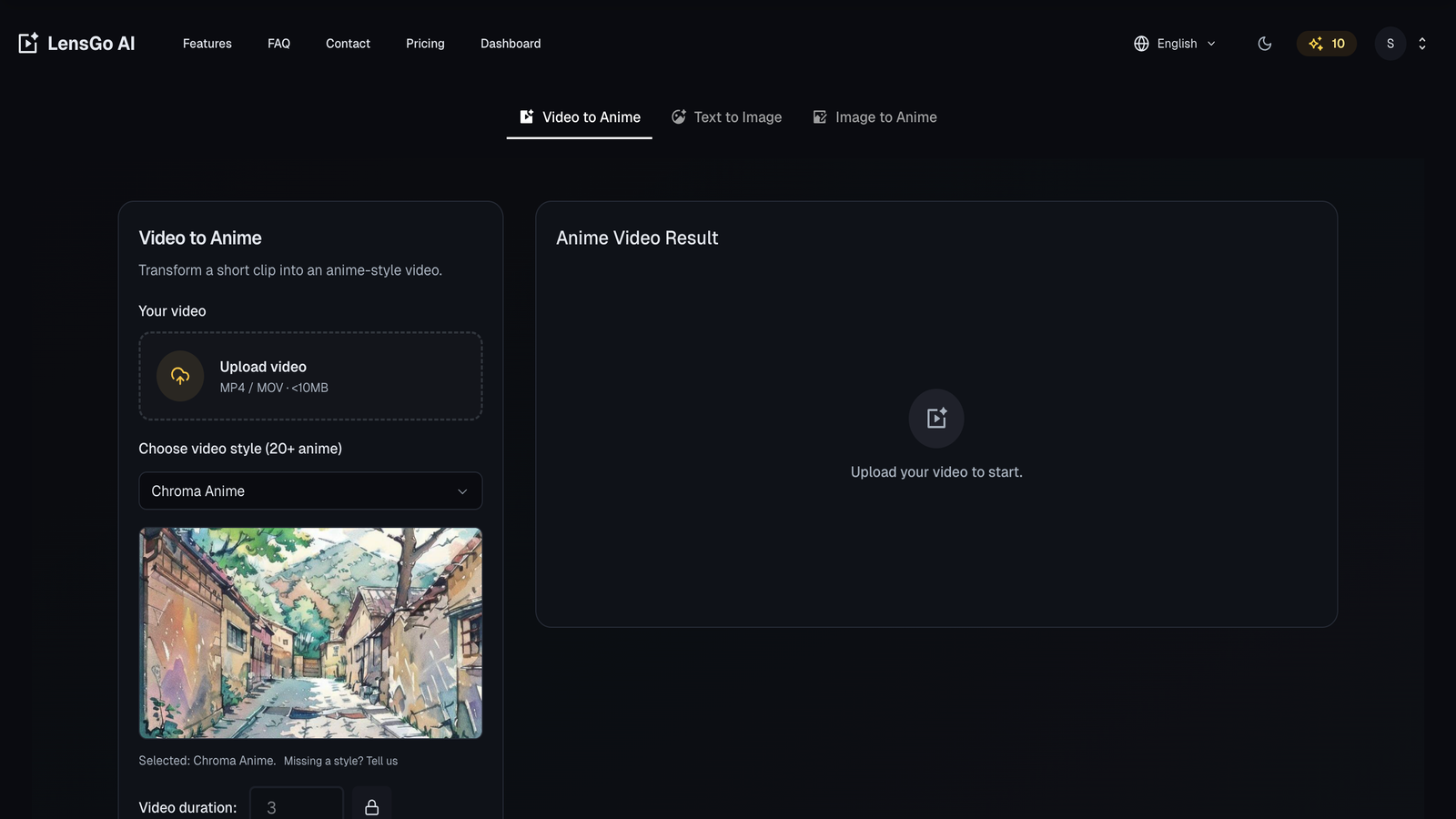The width and height of the screenshot is (1456, 819).
Task: Open the Chroma Anime style dropdown
Action: pyautogui.click(x=310, y=491)
